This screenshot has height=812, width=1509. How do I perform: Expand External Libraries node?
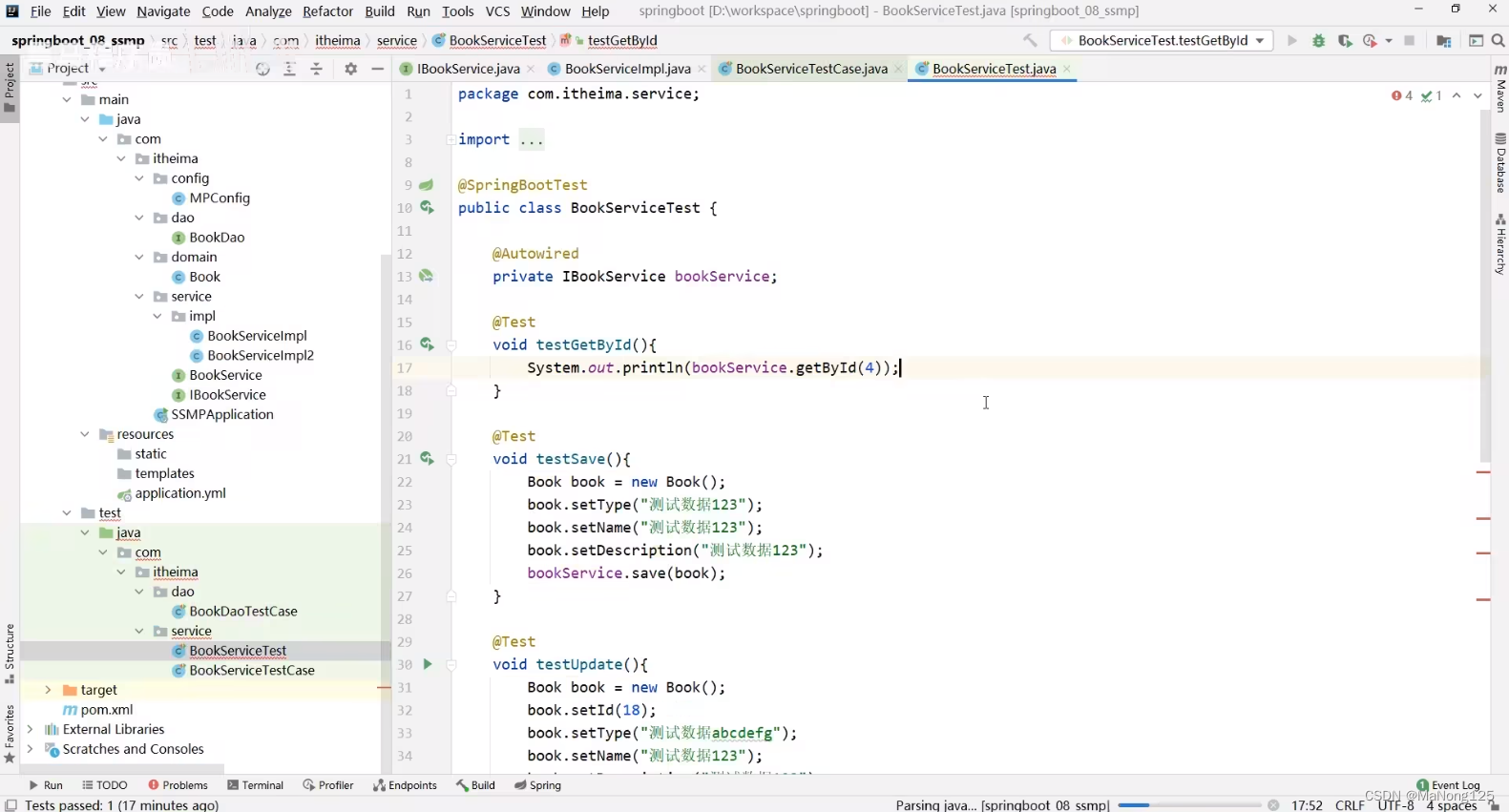point(30,729)
